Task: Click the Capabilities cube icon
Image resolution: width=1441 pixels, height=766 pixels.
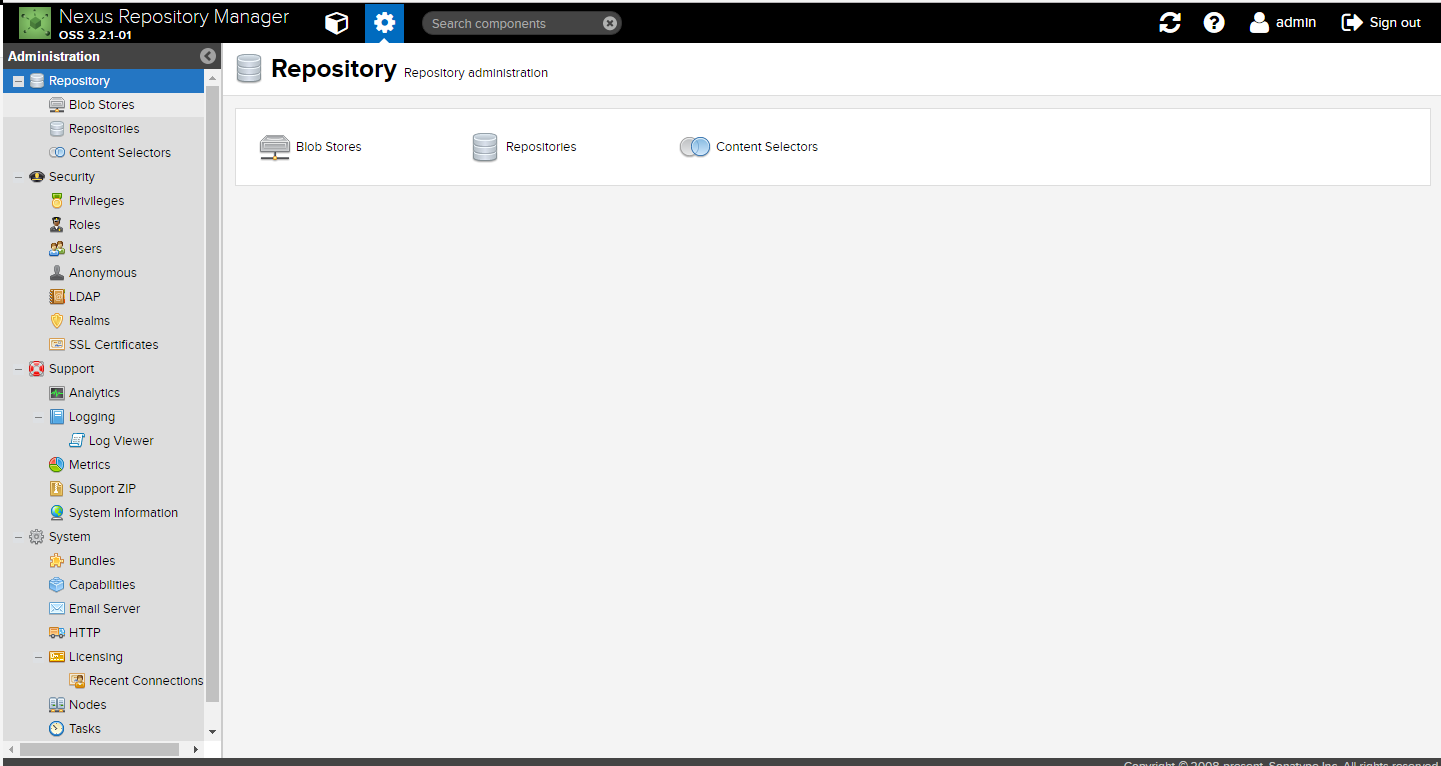Action: click(57, 584)
